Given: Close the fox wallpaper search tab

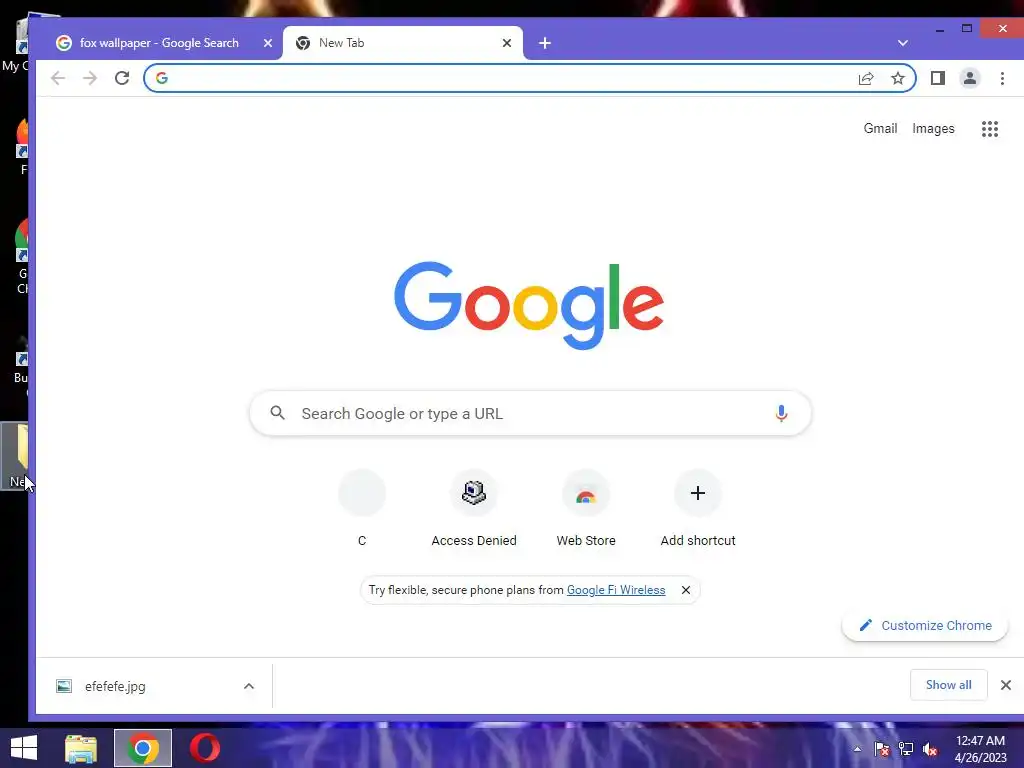Looking at the screenshot, I should pos(268,43).
